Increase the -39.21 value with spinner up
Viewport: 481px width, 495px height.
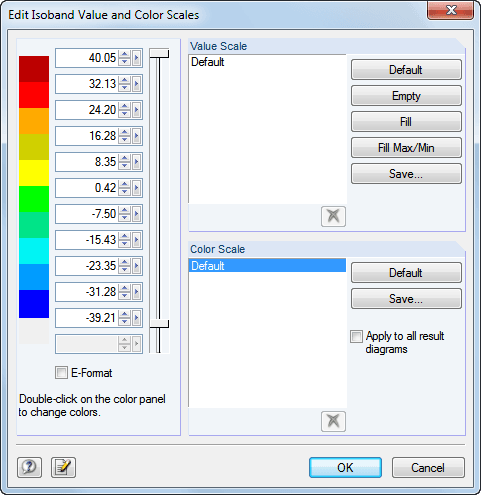tap(125, 315)
